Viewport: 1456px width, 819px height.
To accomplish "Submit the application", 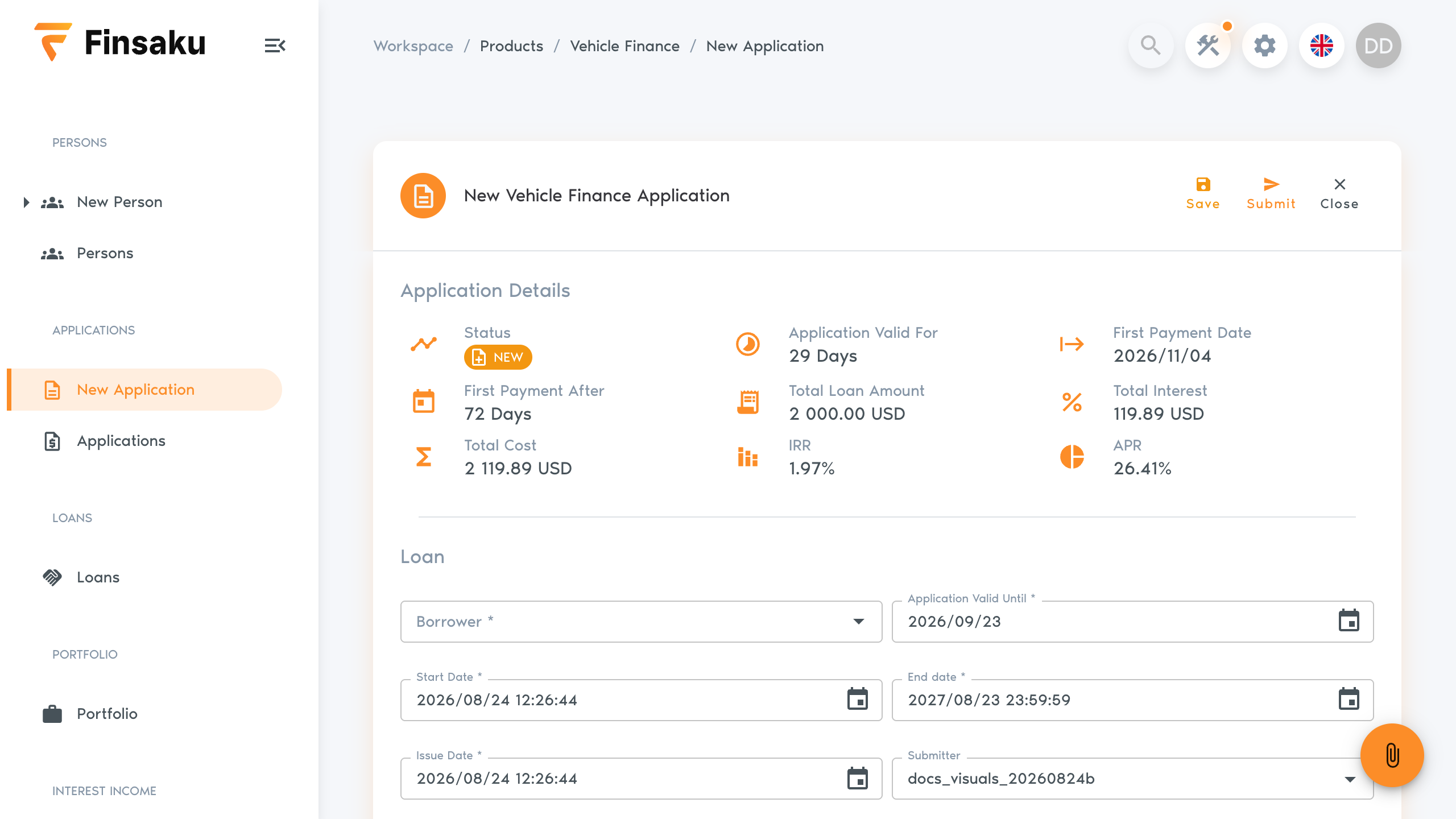I will tap(1271, 194).
